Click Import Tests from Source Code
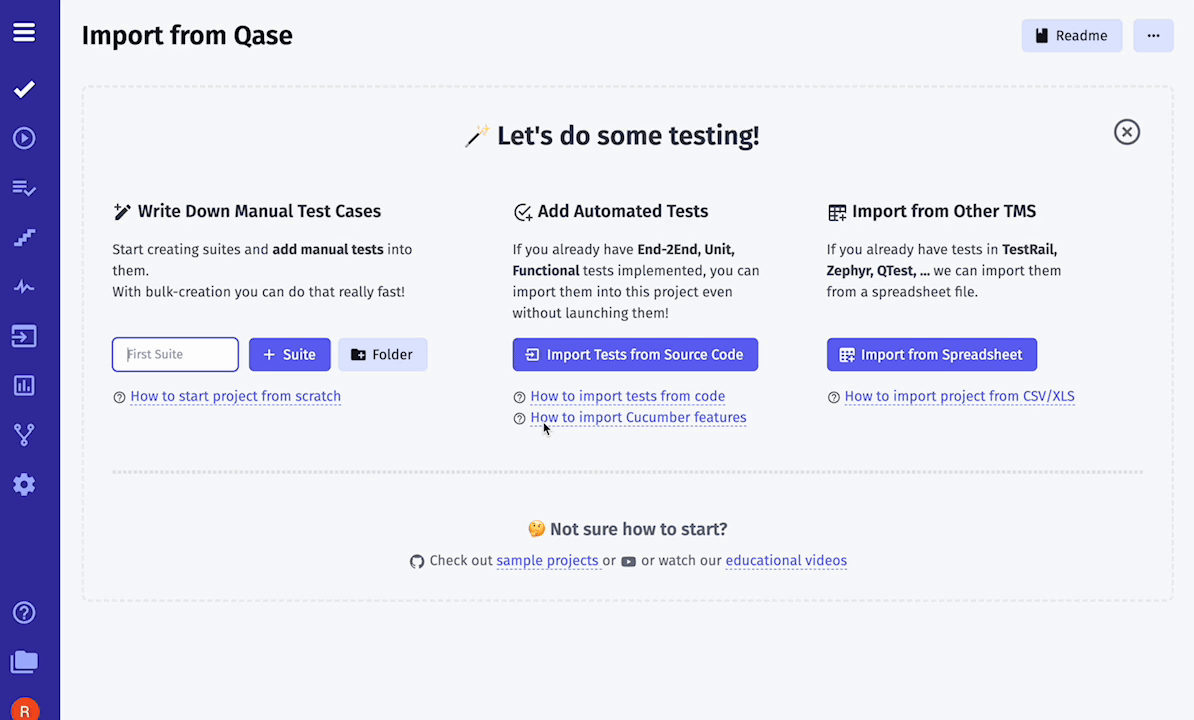 pos(635,355)
